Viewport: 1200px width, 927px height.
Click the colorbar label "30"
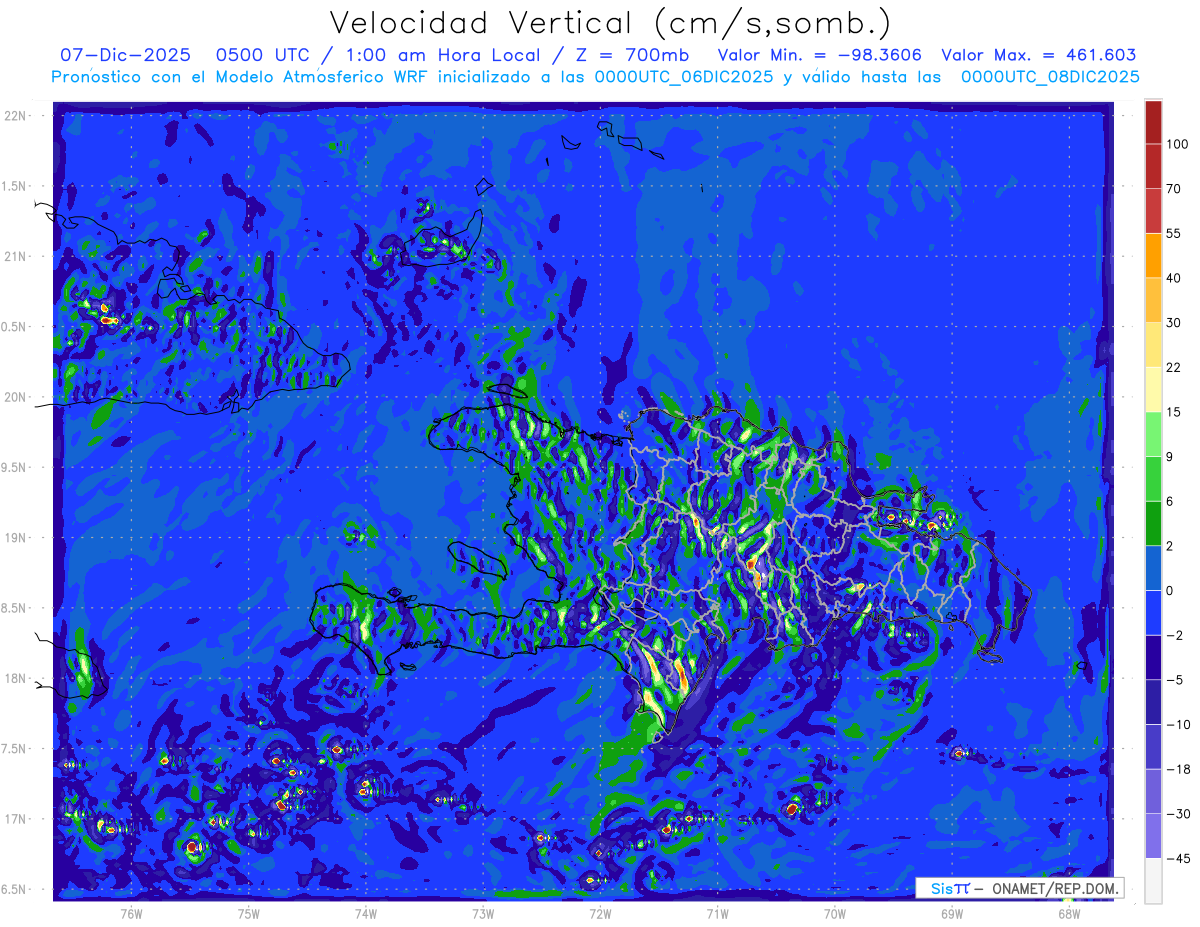click(1174, 323)
